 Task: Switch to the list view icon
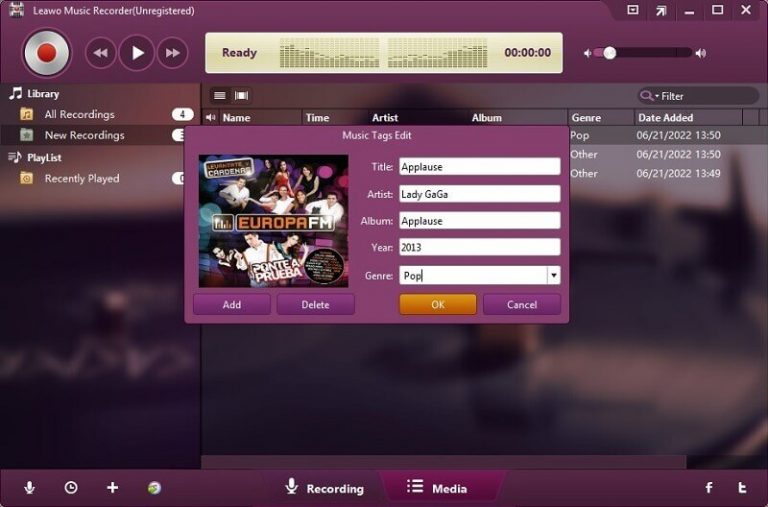click(219, 96)
